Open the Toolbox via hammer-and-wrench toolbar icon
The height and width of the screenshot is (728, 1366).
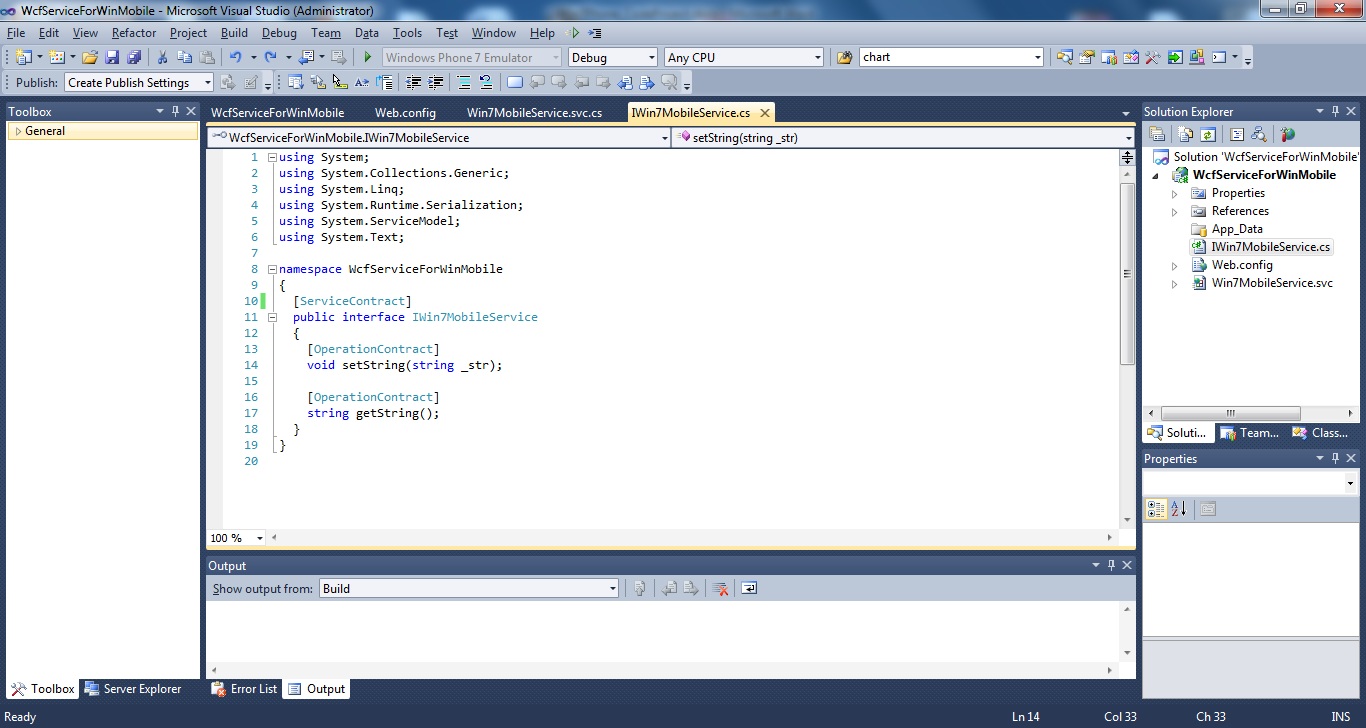point(1152,57)
